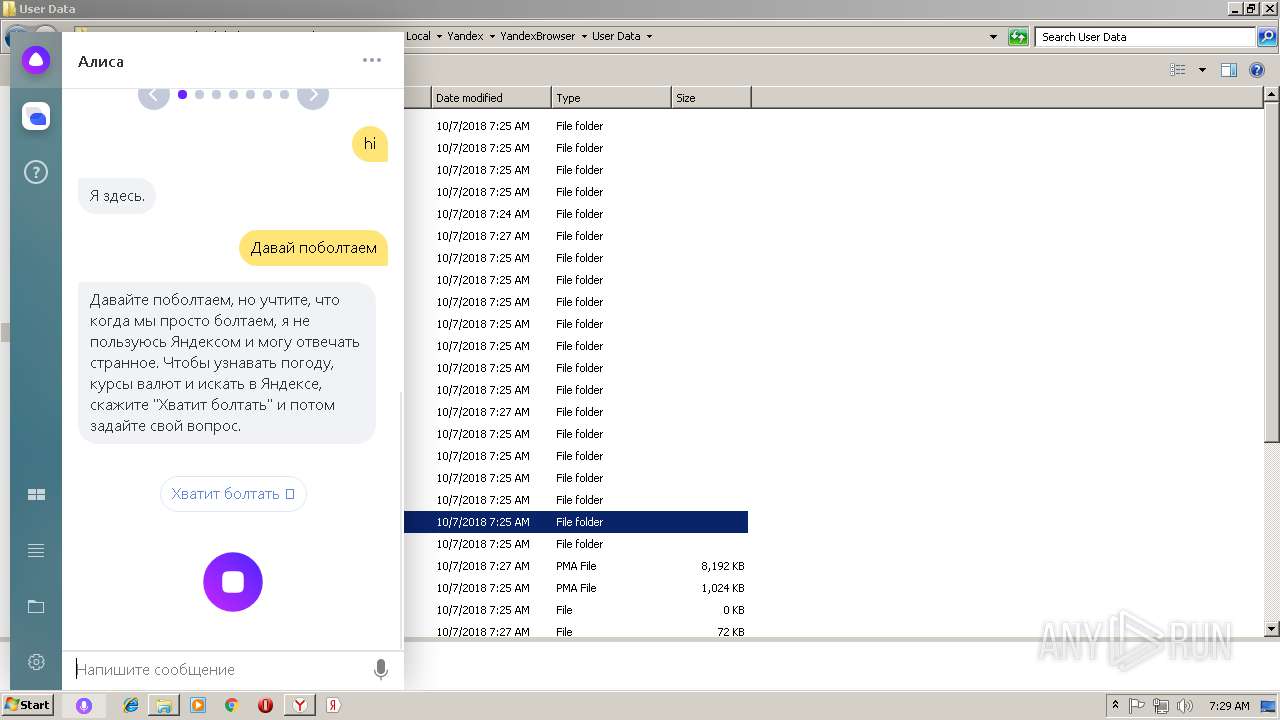Launch Google Chrome from the taskbar
The width and height of the screenshot is (1280, 720).
pos(231,705)
